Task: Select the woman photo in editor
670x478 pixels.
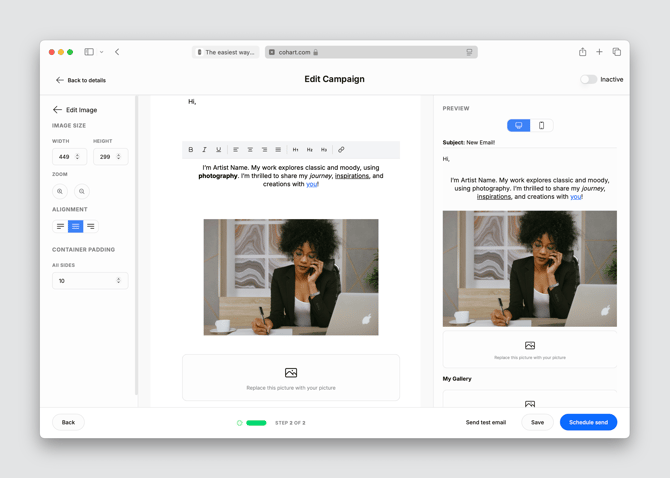Action: coord(291,277)
